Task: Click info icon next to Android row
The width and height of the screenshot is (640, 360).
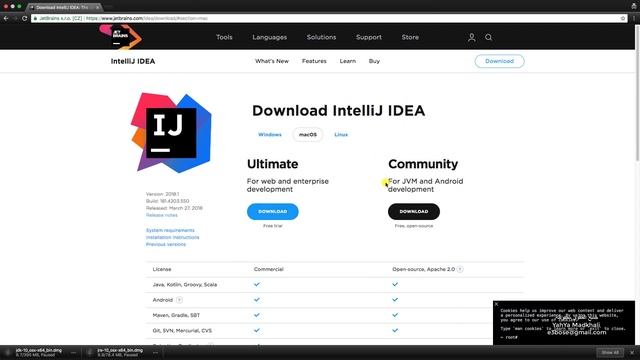Action: pos(179,300)
